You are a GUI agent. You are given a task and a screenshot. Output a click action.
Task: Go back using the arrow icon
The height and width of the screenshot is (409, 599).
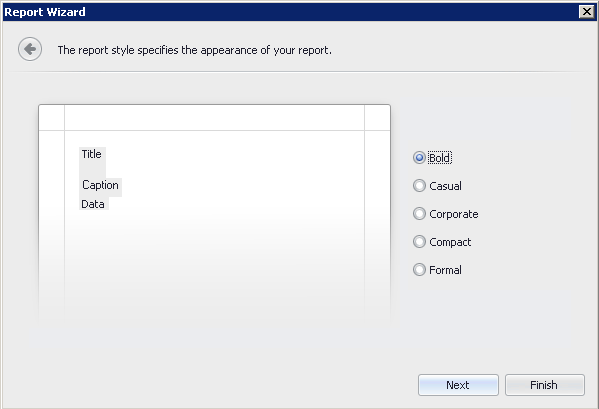point(30,49)
